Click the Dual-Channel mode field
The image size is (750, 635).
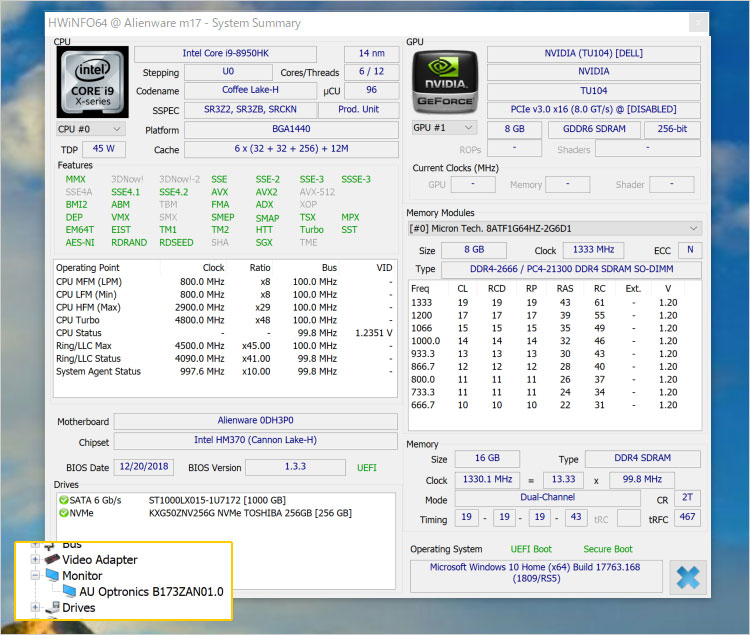(547, 498)
